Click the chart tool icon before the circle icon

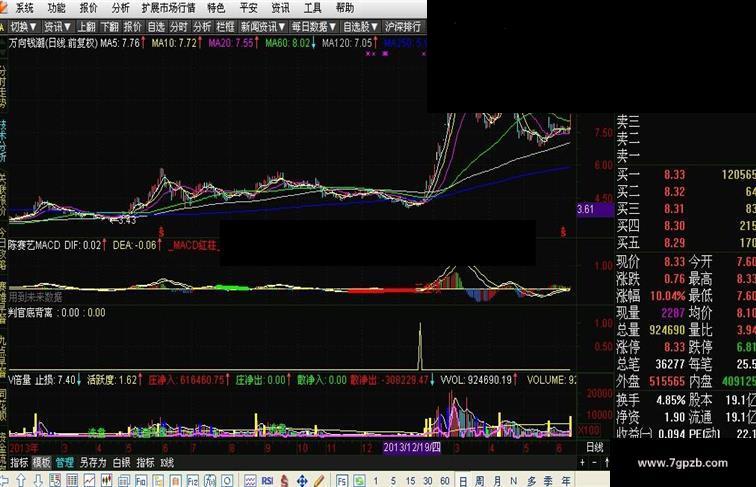[x=210, y=480]
